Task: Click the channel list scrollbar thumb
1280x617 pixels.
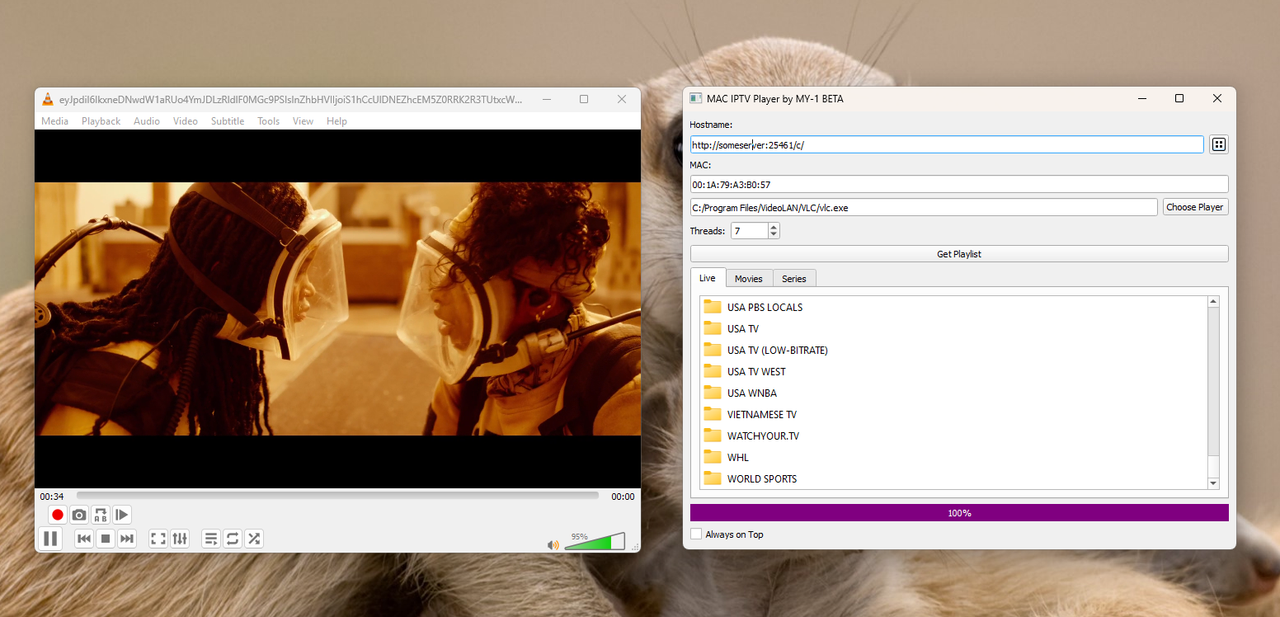Action: click(x=1214, y=466)
